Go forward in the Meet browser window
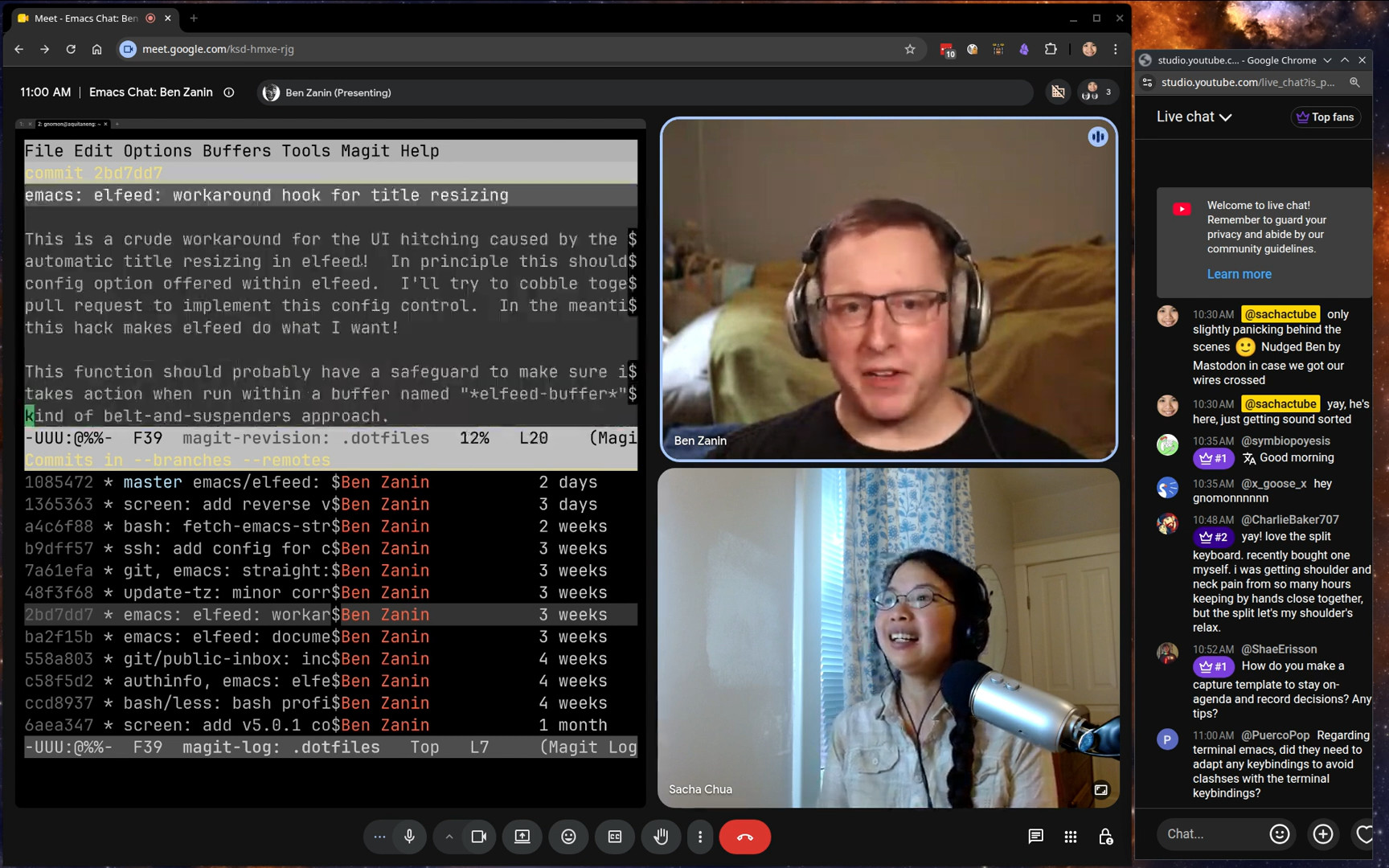1389x868 pixels. coord(45,49)
